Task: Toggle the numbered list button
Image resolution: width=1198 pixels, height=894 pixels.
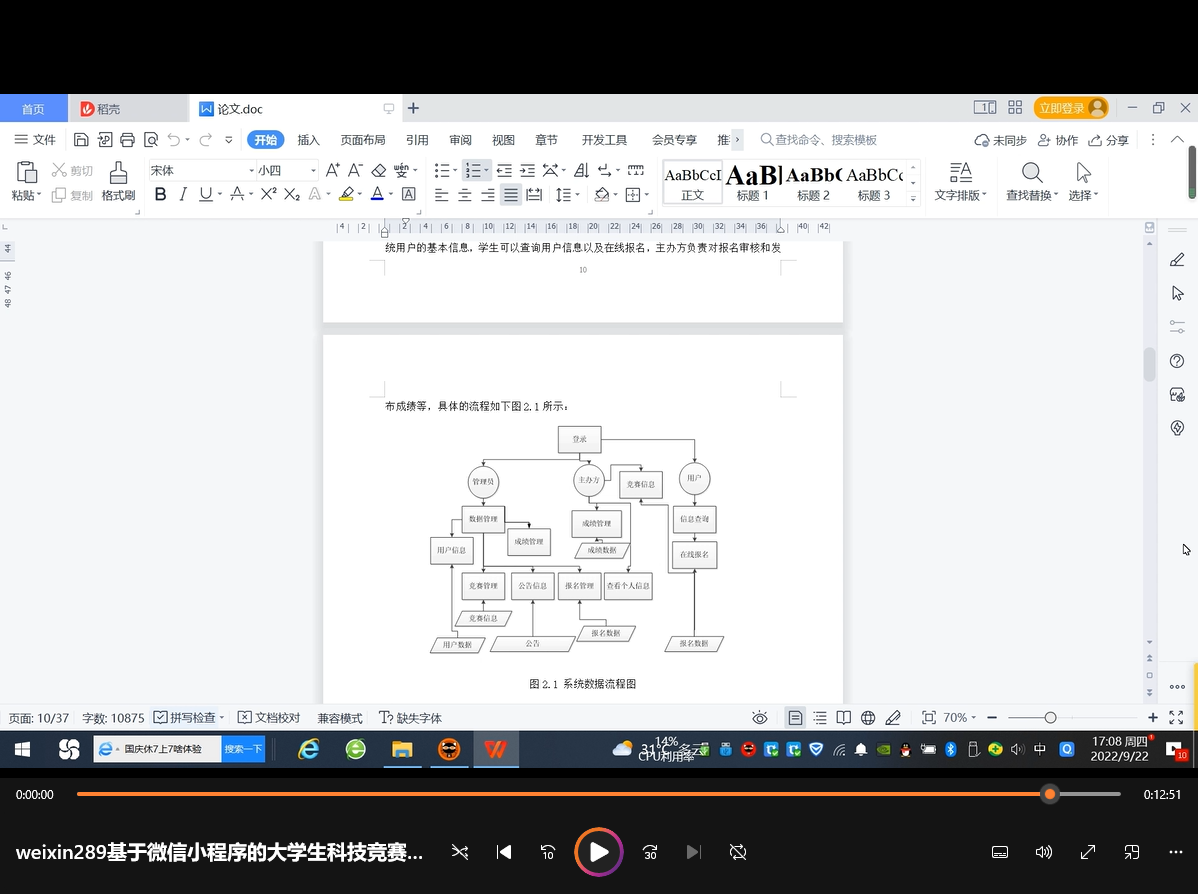Action: point(473,170)
